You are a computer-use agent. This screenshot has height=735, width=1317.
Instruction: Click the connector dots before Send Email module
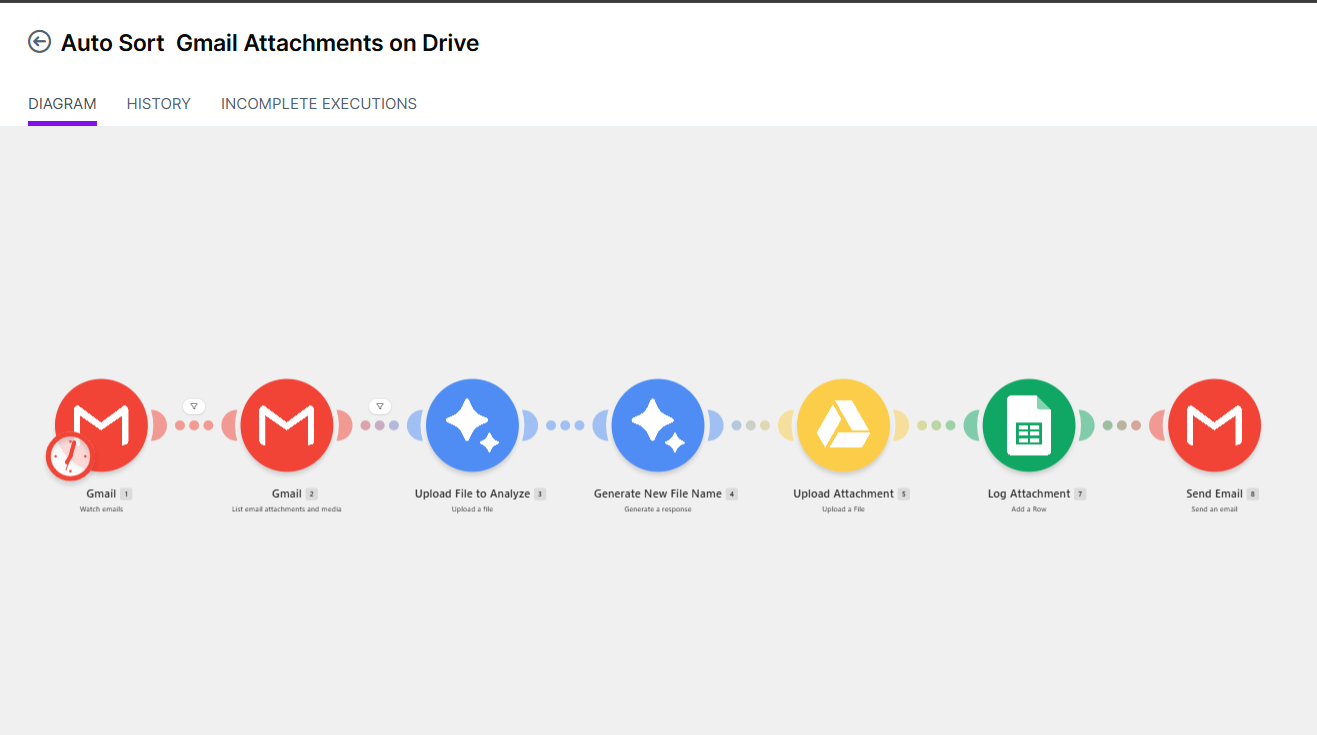(x=1122, y=425)
